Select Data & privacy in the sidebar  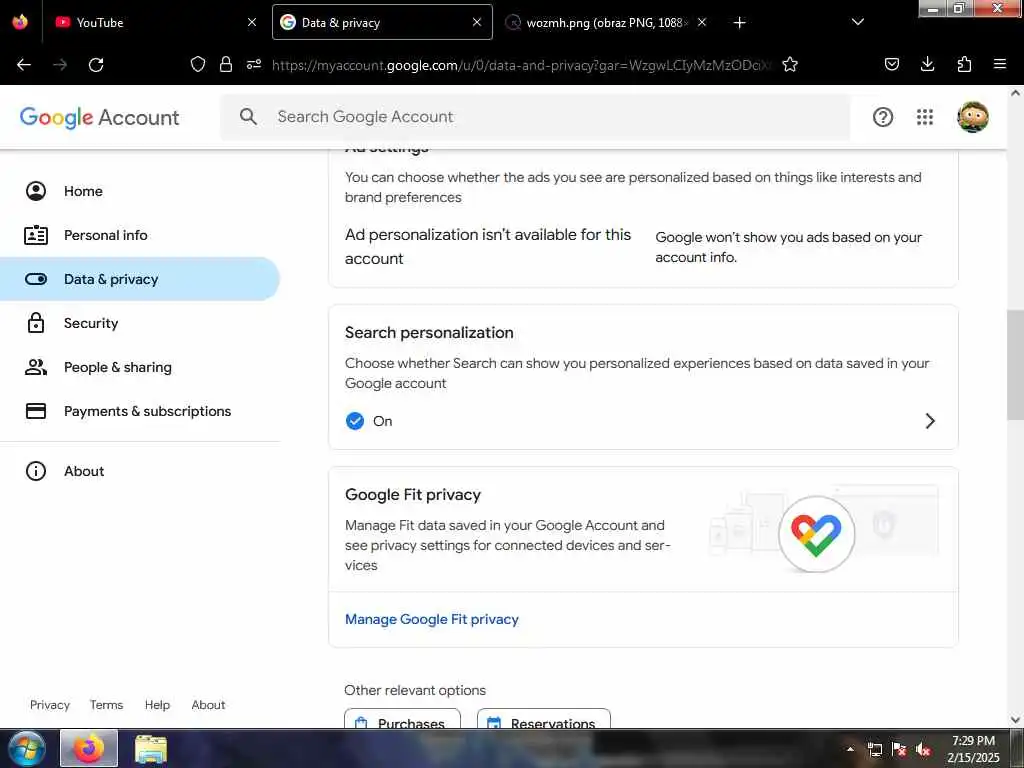coord(140,279)
